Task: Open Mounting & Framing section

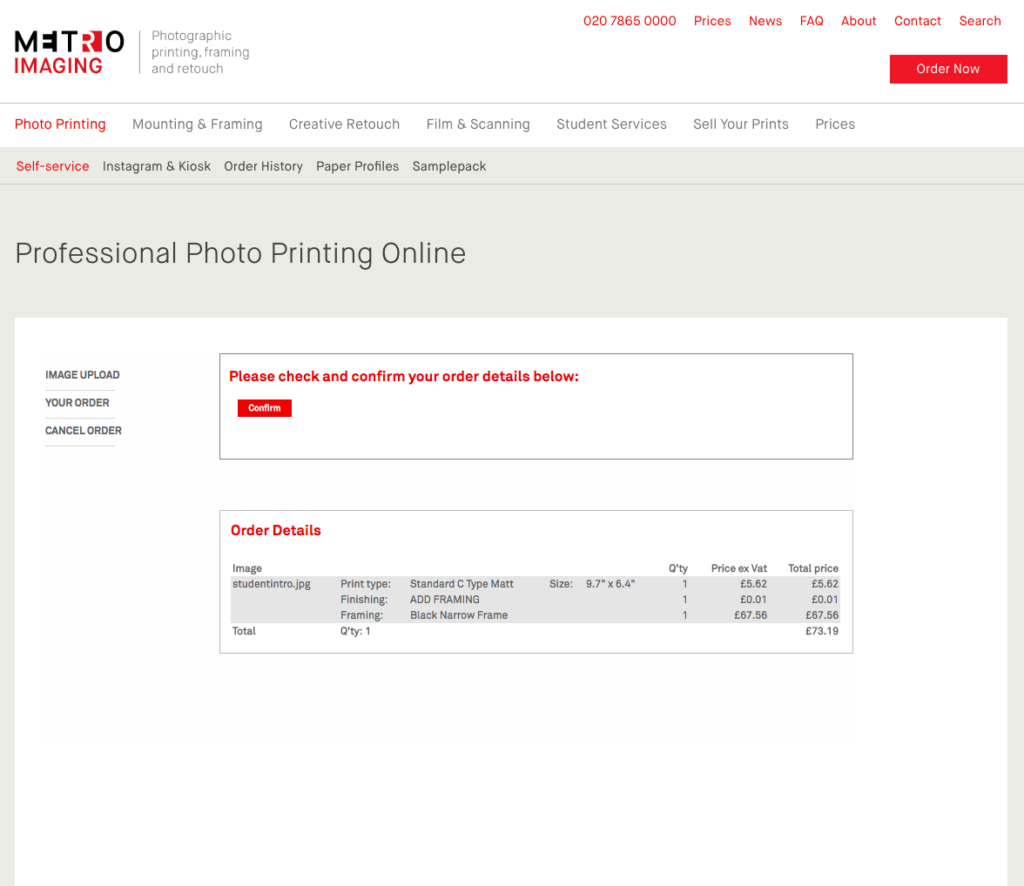Action: click(x=197, y=124)
